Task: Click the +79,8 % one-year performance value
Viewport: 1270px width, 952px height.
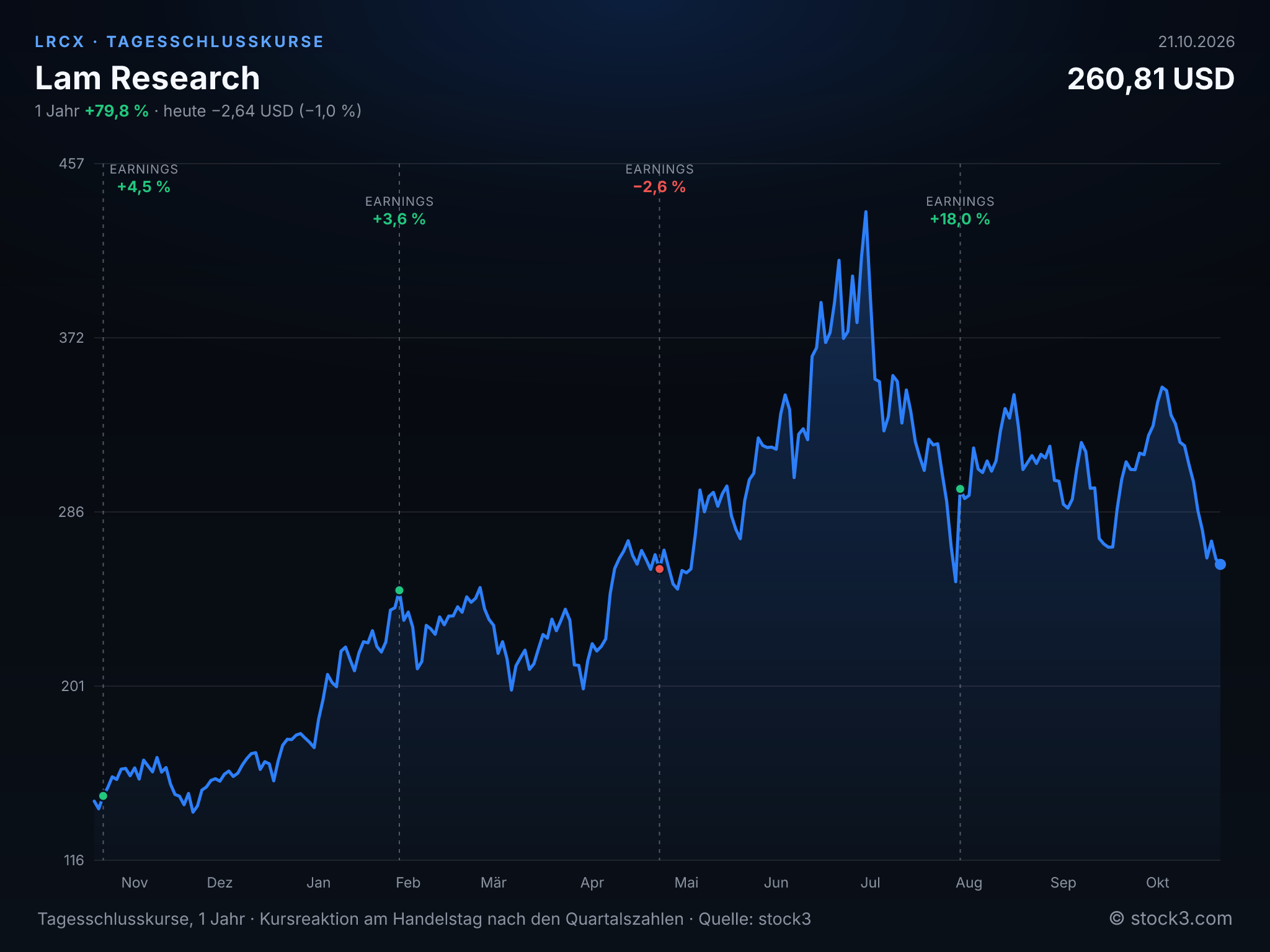Action: [x=117, y=111]
